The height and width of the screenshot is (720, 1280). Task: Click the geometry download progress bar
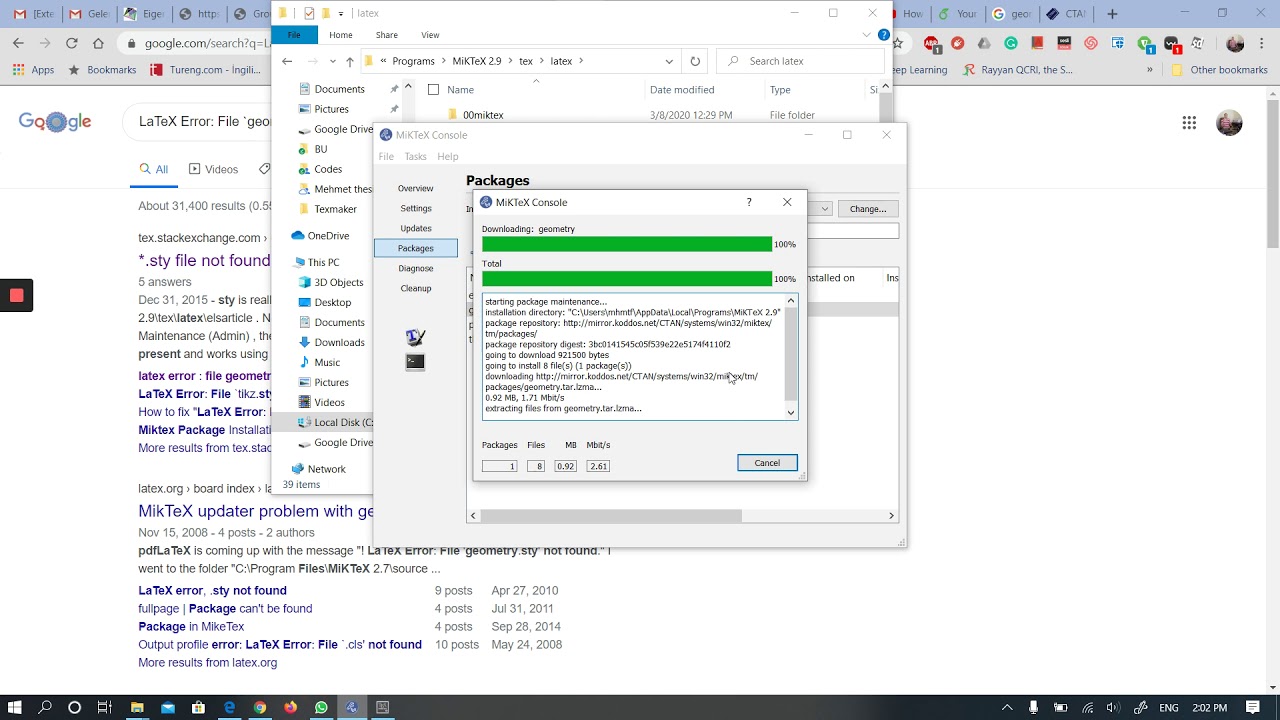tap(627, 244)
